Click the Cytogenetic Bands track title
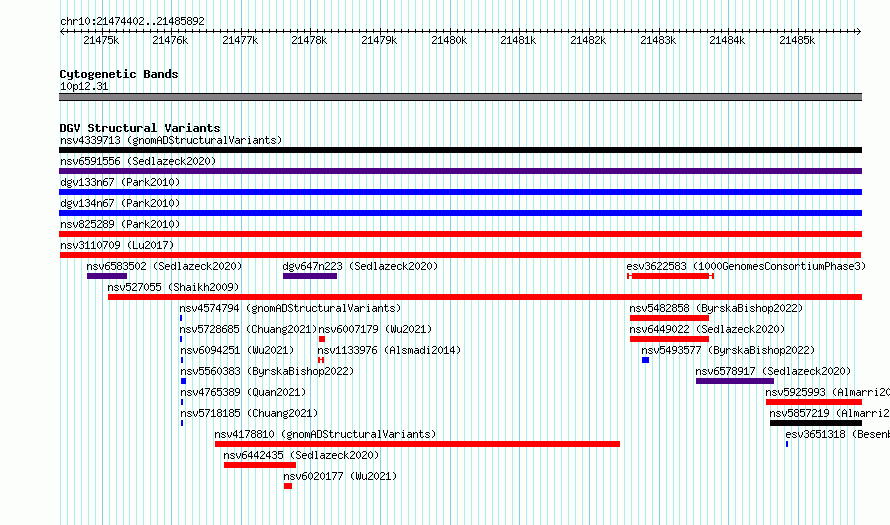The image size is (890, 525). [x=119, y=74]
